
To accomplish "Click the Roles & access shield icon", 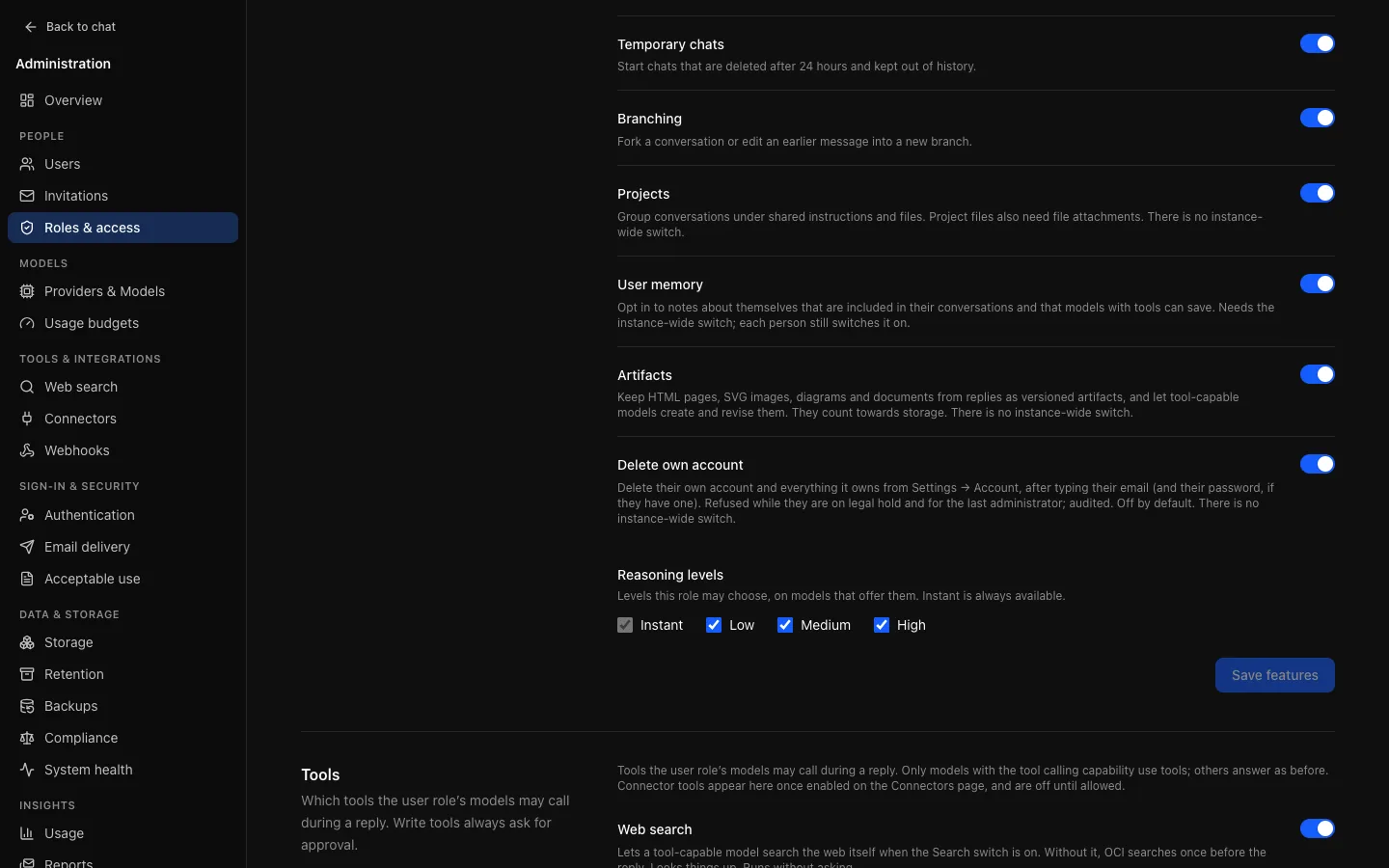I will pos(27,228).
